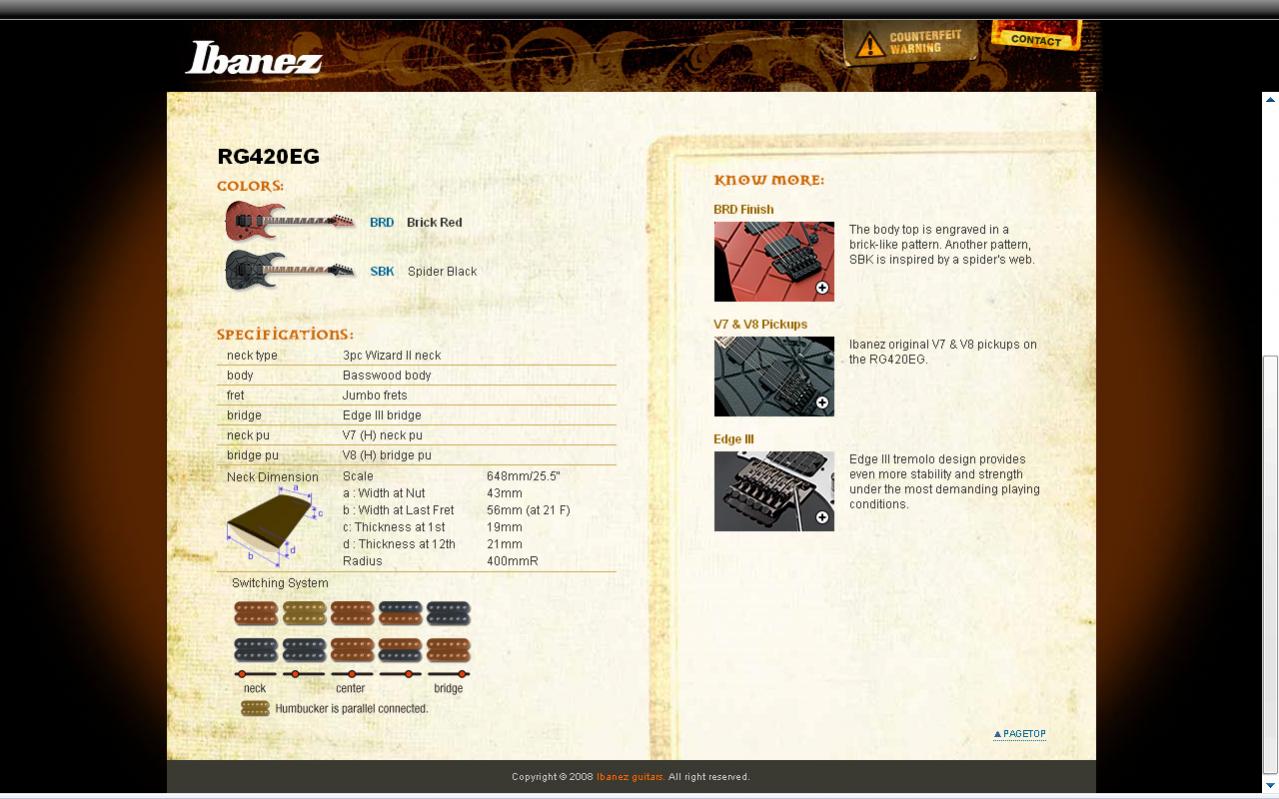
Task: Click the '400mmR' radius value
Action: click(x=513, y=562)
